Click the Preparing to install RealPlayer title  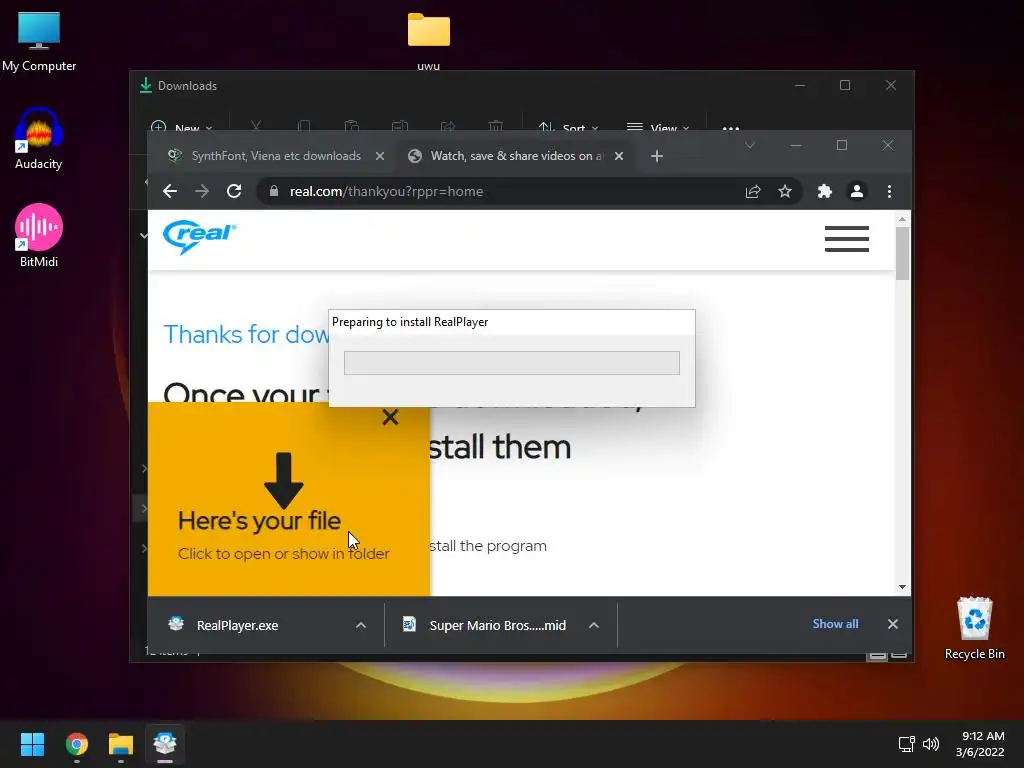tap(409, 322)
